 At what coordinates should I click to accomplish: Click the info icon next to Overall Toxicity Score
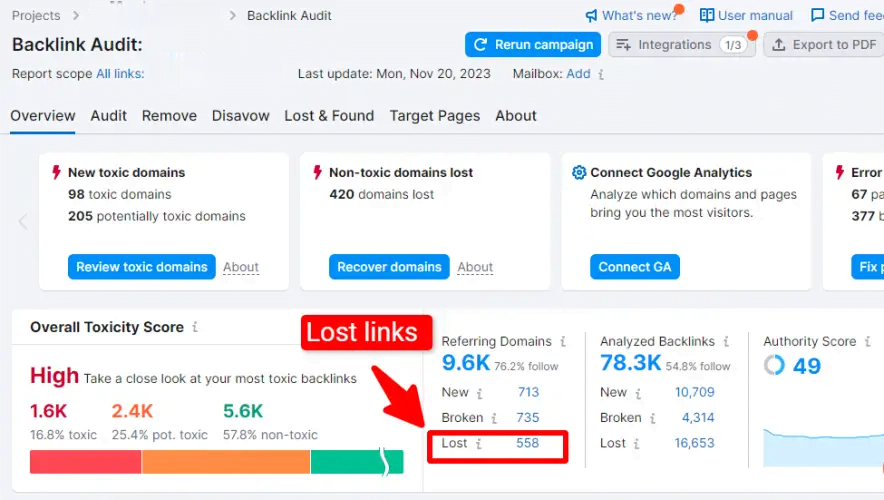click(195, 327)
